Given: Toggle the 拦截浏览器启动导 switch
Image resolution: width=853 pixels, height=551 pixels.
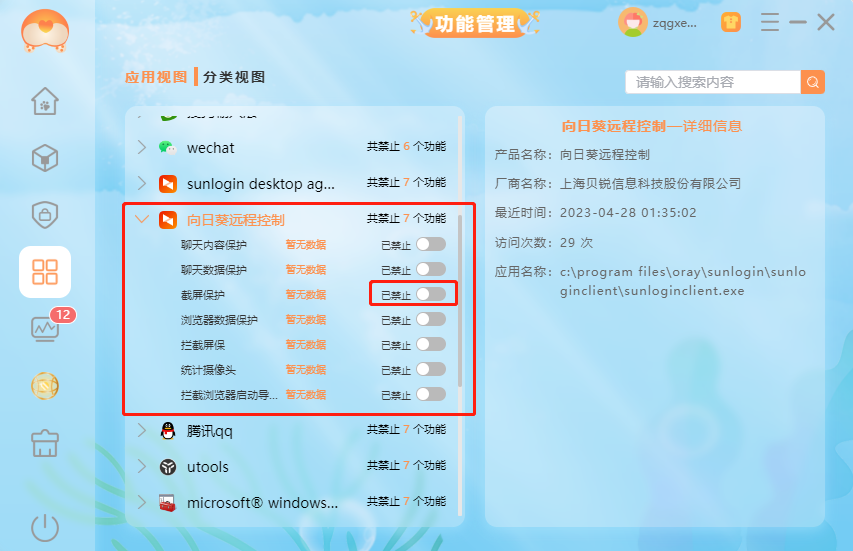Looking at the screenshot, I should pos(431,394).
